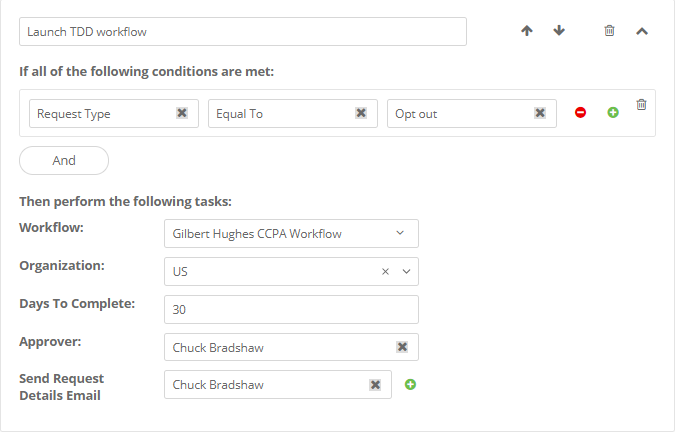Move rule up with the arrow icon
The image size is (675, 432).
pos(527,31)
